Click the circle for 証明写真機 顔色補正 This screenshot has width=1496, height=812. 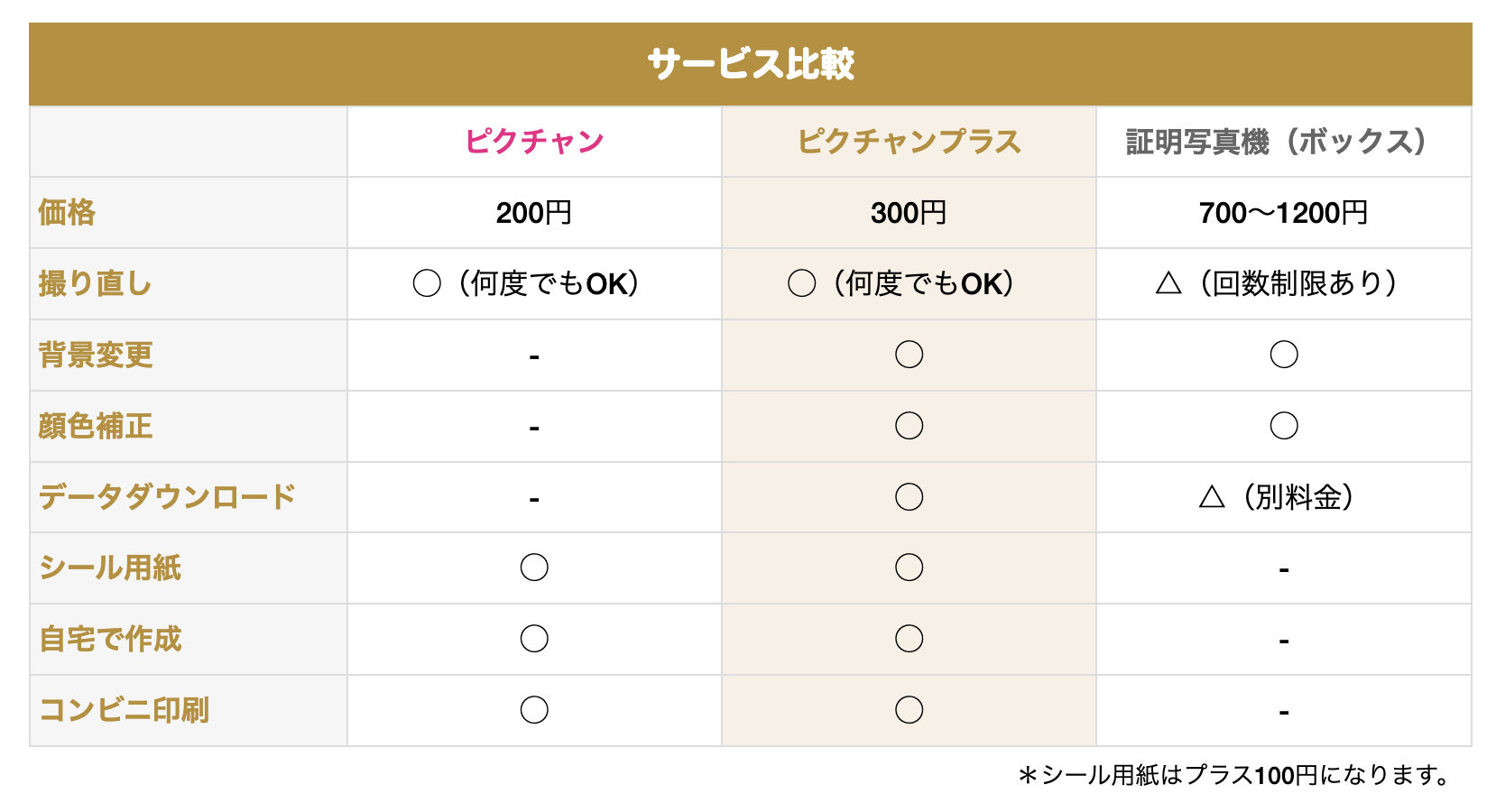coord(1284,426)
